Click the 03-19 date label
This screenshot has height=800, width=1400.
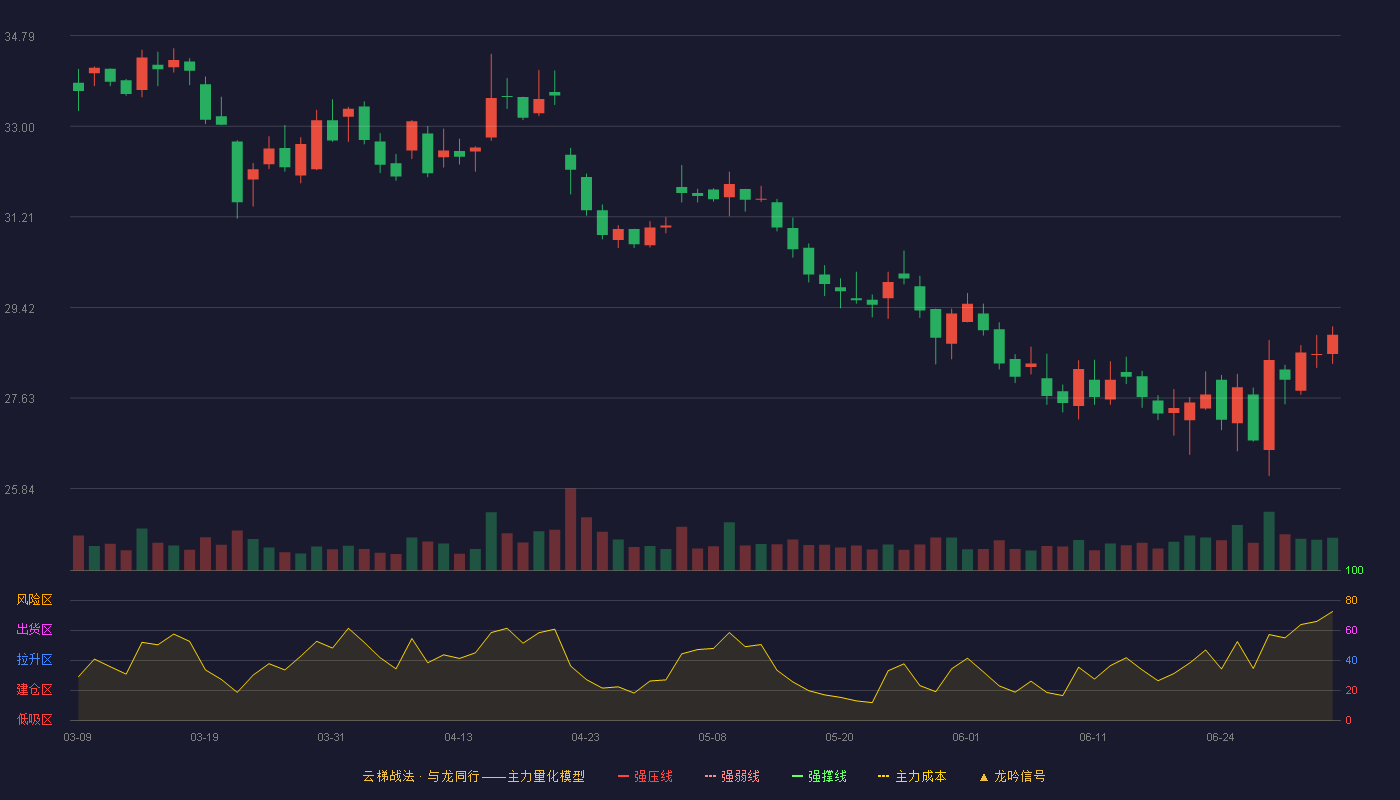click(x=204, y=737)
